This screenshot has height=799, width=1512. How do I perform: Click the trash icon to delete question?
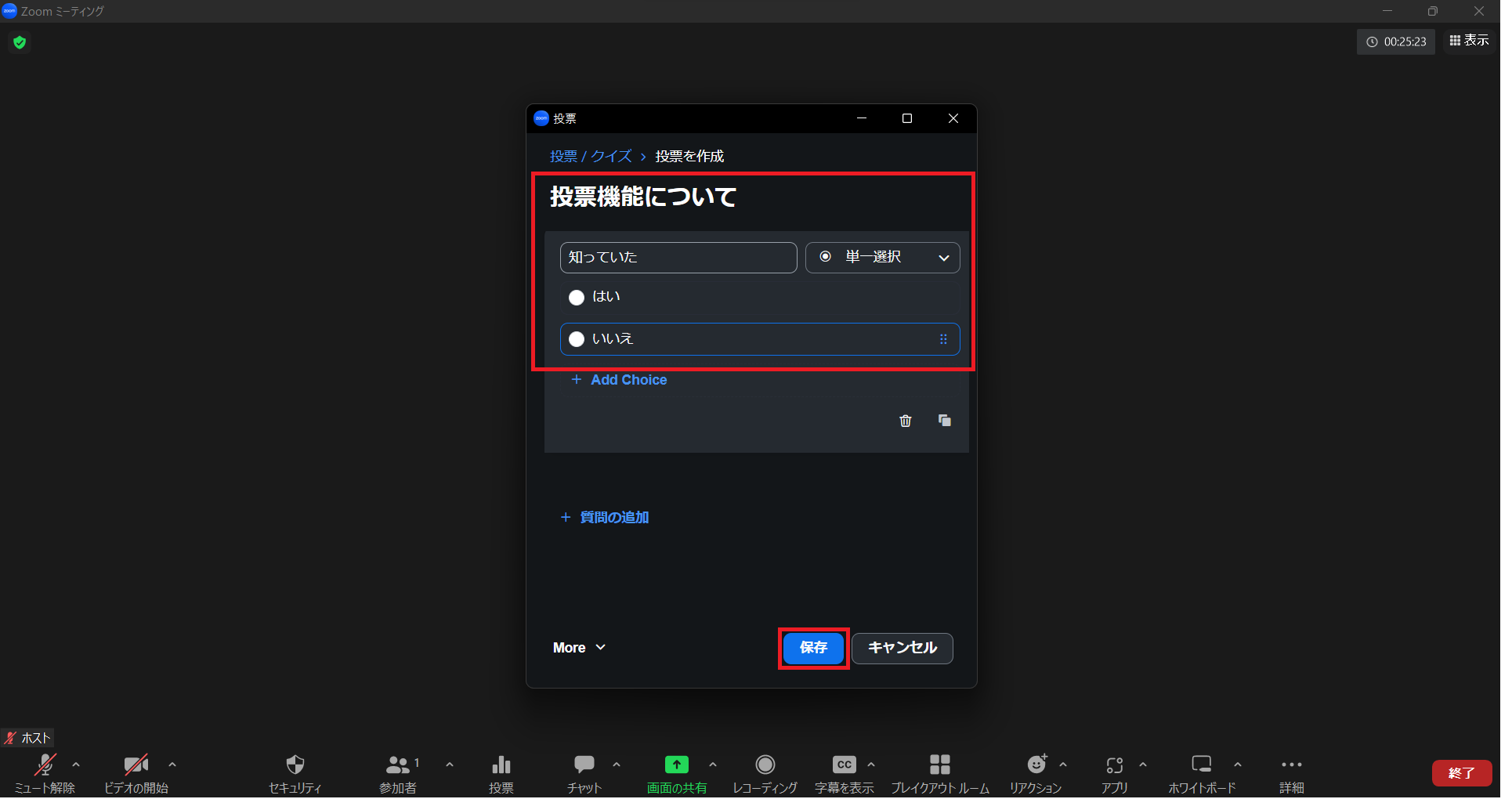point(905,421)
